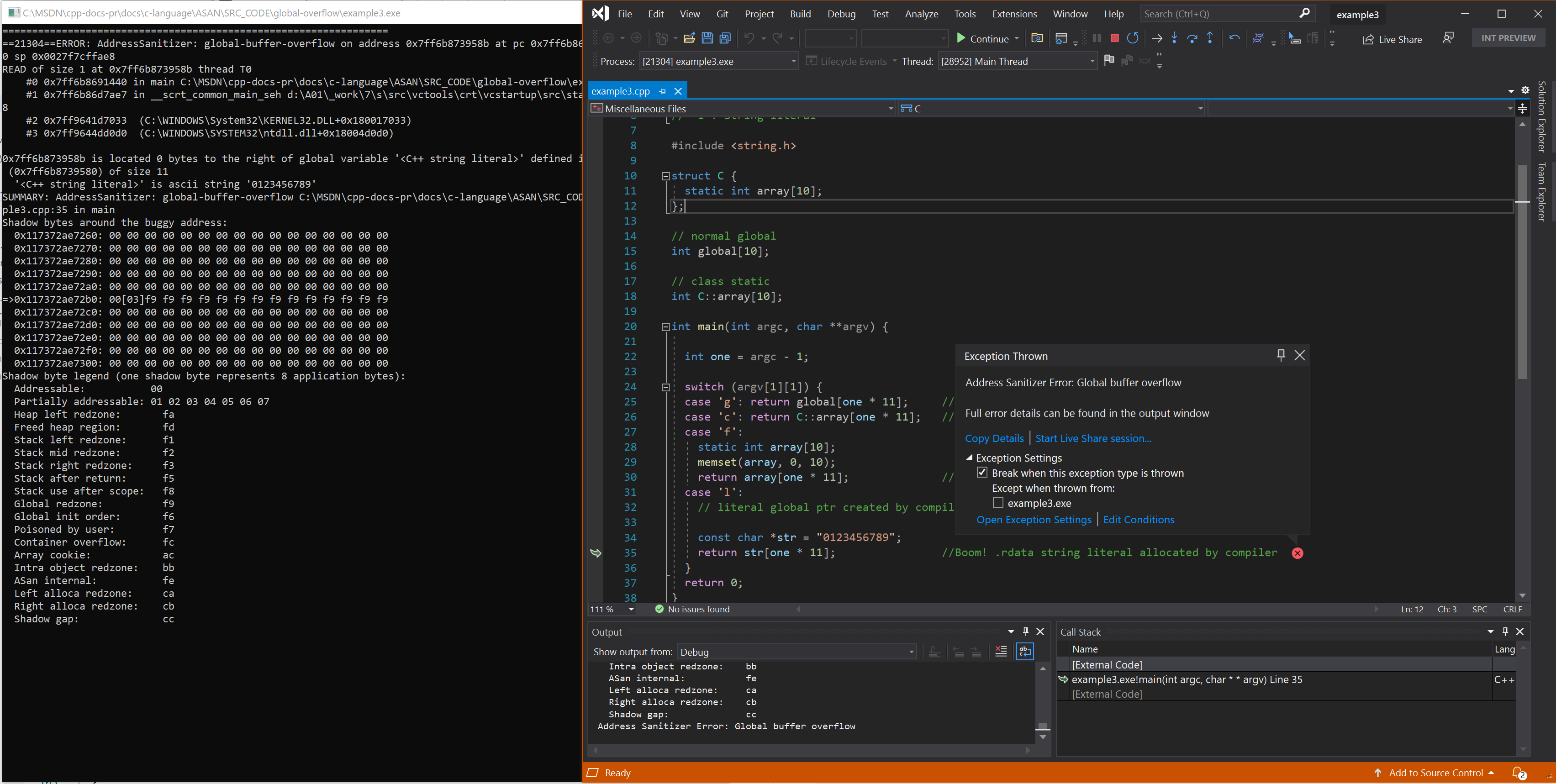
Task: Open the Build menu
Action: (800, 13)
